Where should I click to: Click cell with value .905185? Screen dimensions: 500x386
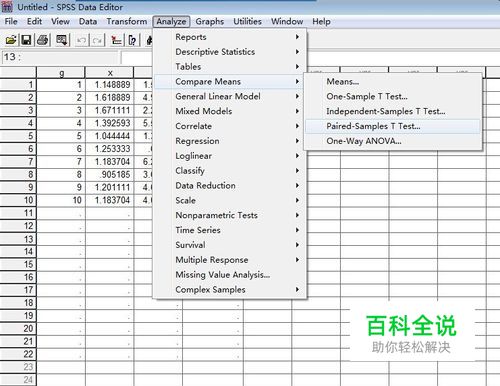(x=110, y=174)
